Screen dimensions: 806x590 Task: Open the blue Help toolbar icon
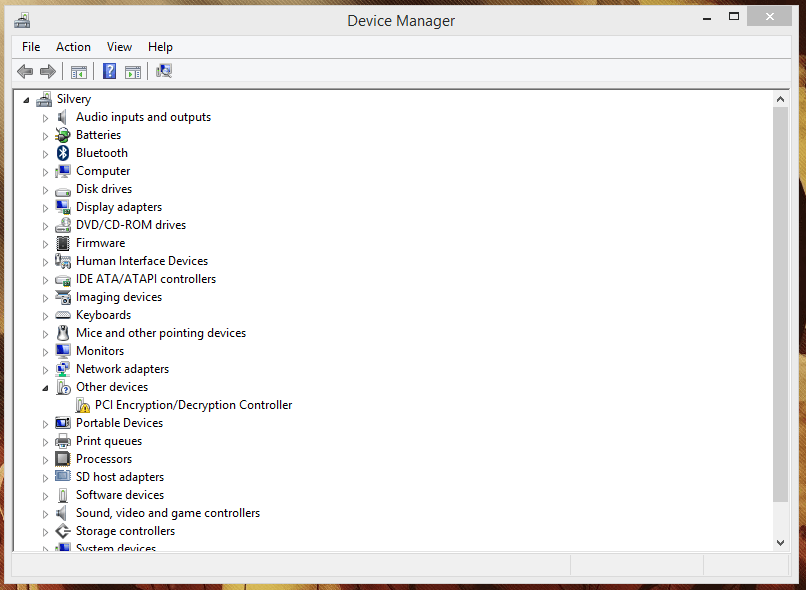tap(109, 71)
